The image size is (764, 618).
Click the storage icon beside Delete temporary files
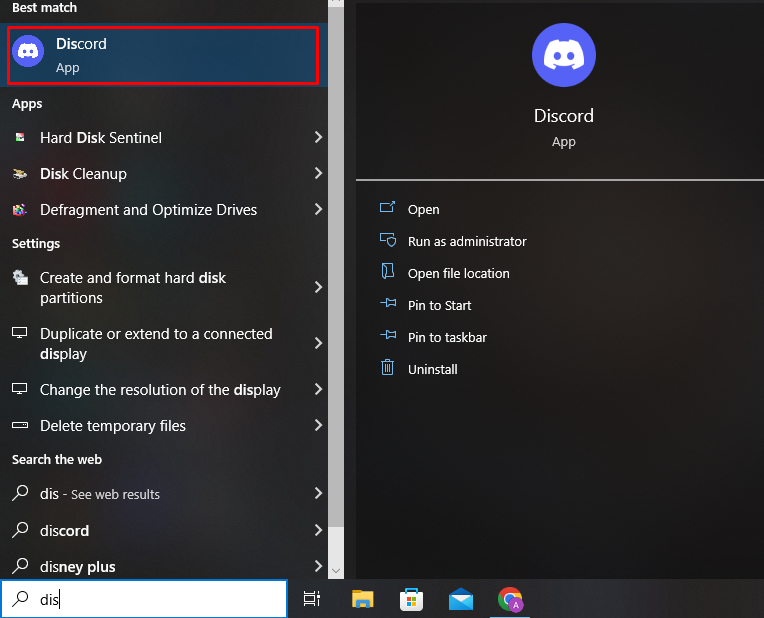(x=20, y=425)
